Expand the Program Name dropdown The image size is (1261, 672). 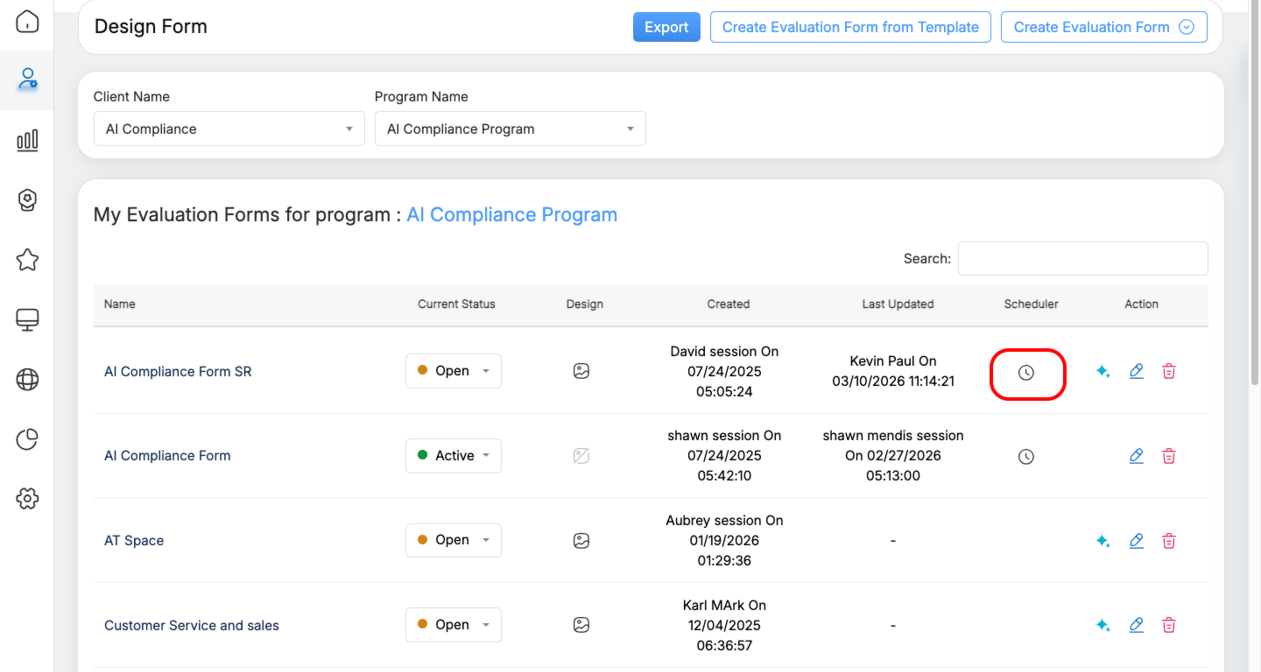pyautogui.click(x=510, y=129)
